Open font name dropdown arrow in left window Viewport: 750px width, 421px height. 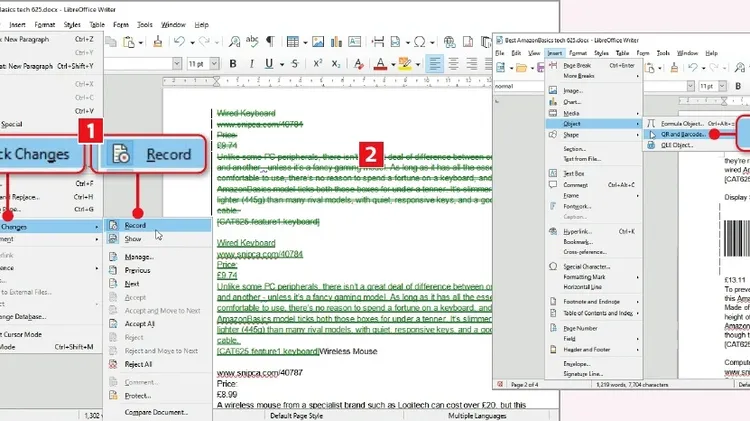click(x=177, y=64)
